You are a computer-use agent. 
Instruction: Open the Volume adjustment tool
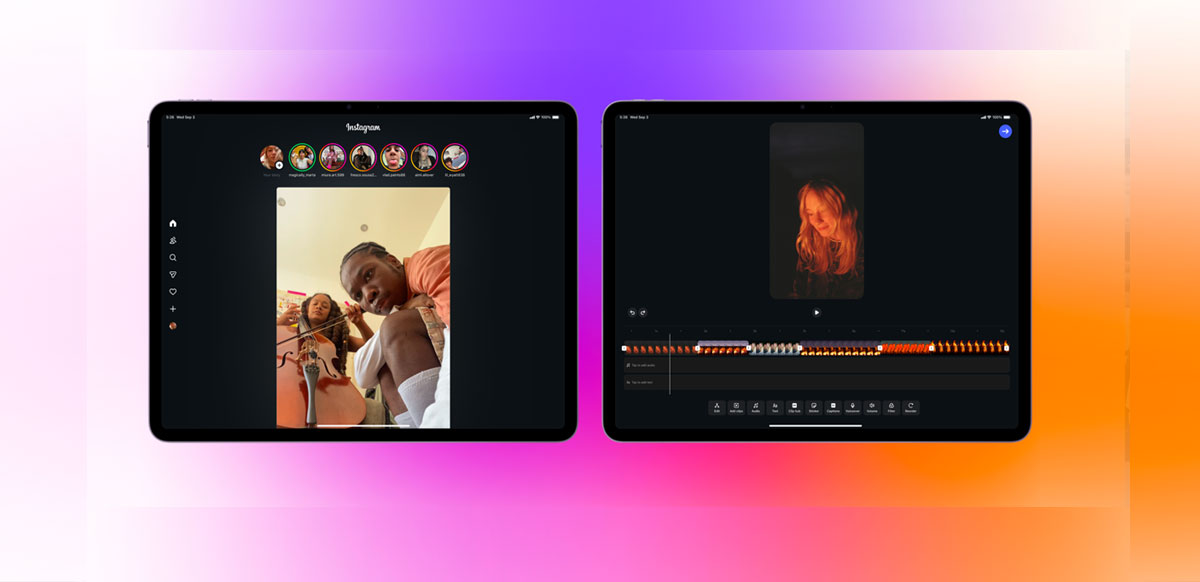pyautogui.click(x=871, y=407)
